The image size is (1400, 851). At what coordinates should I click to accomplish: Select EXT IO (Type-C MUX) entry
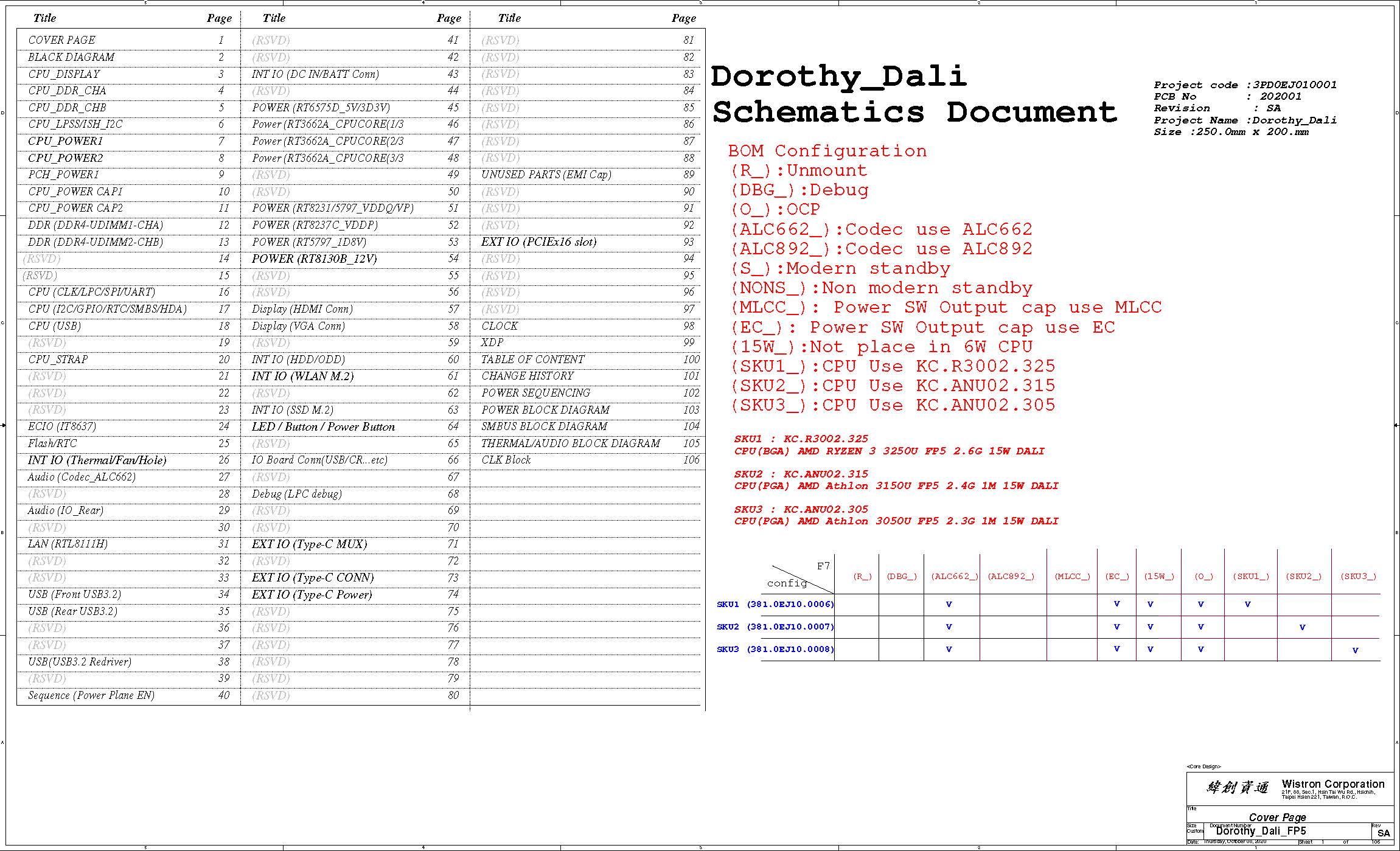point(310,544)
